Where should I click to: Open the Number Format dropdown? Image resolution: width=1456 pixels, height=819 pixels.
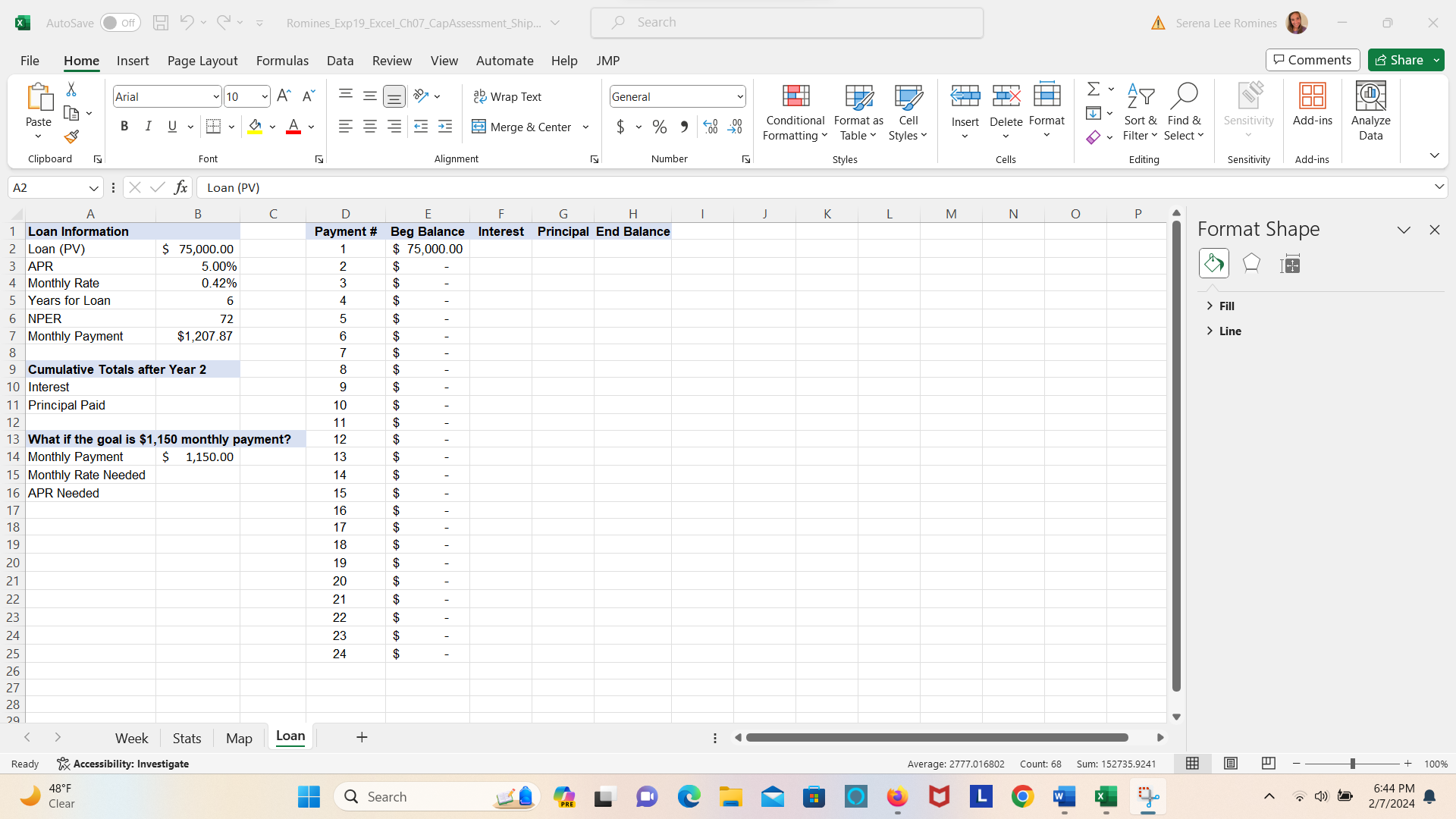click(x=739, y=96)
